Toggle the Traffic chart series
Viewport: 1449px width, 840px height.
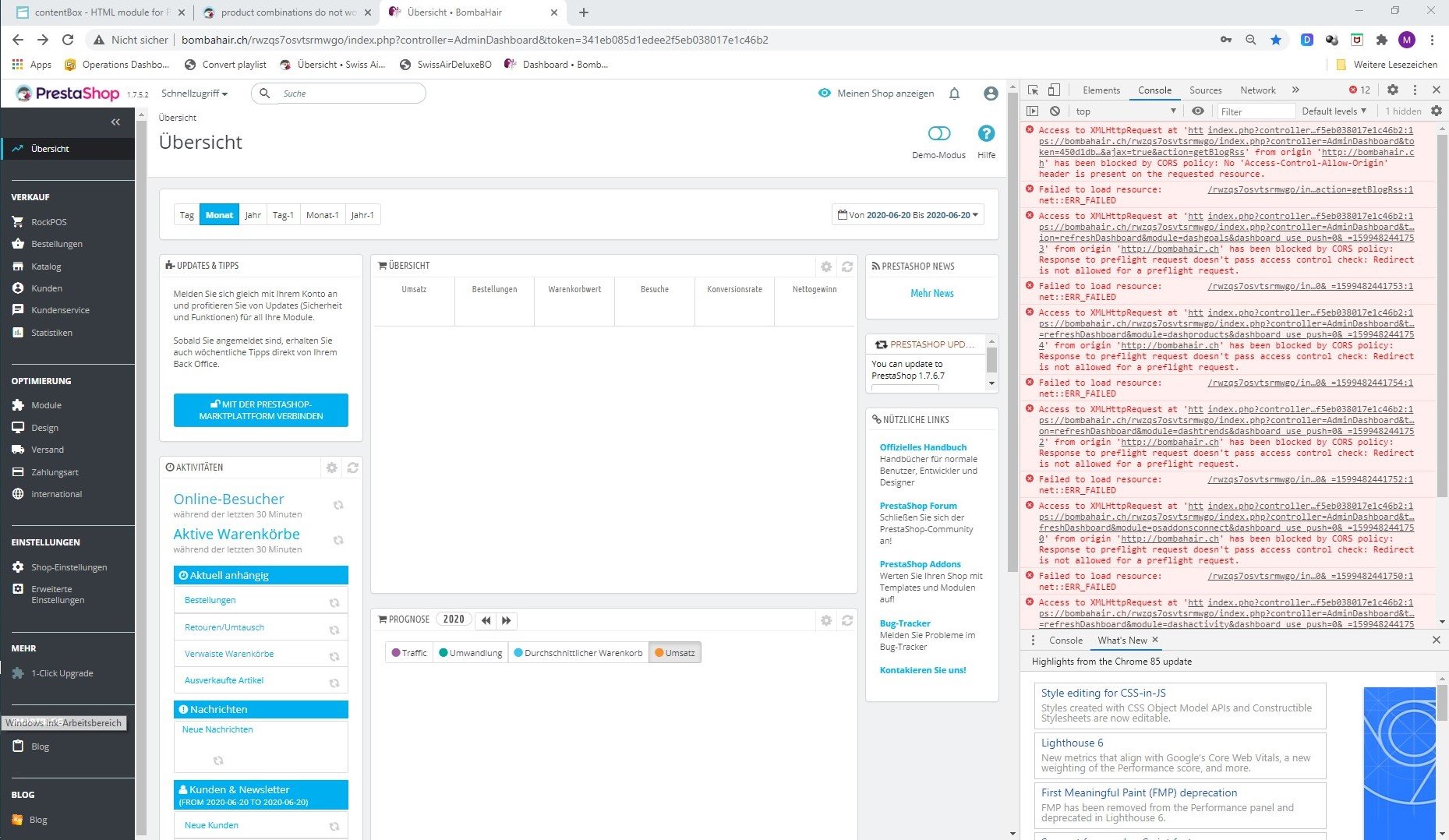tap(409, 653)
